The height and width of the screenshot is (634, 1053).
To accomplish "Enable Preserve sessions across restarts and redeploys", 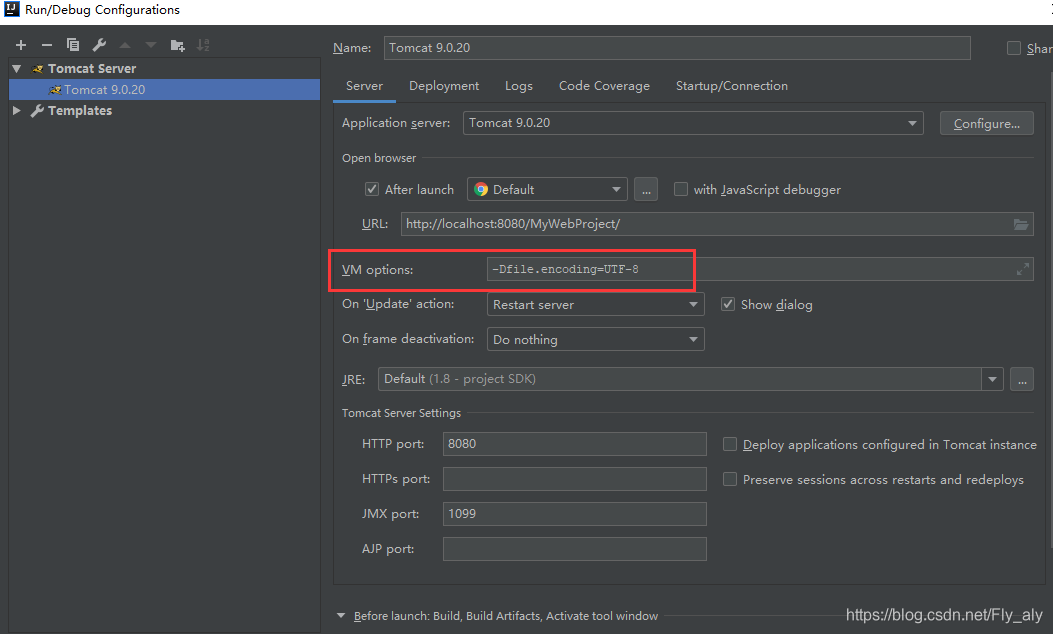I will pos(730,480).
